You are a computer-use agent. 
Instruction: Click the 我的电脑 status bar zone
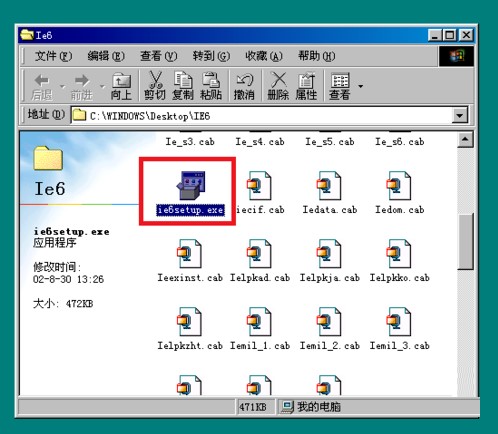coord(378,407)
